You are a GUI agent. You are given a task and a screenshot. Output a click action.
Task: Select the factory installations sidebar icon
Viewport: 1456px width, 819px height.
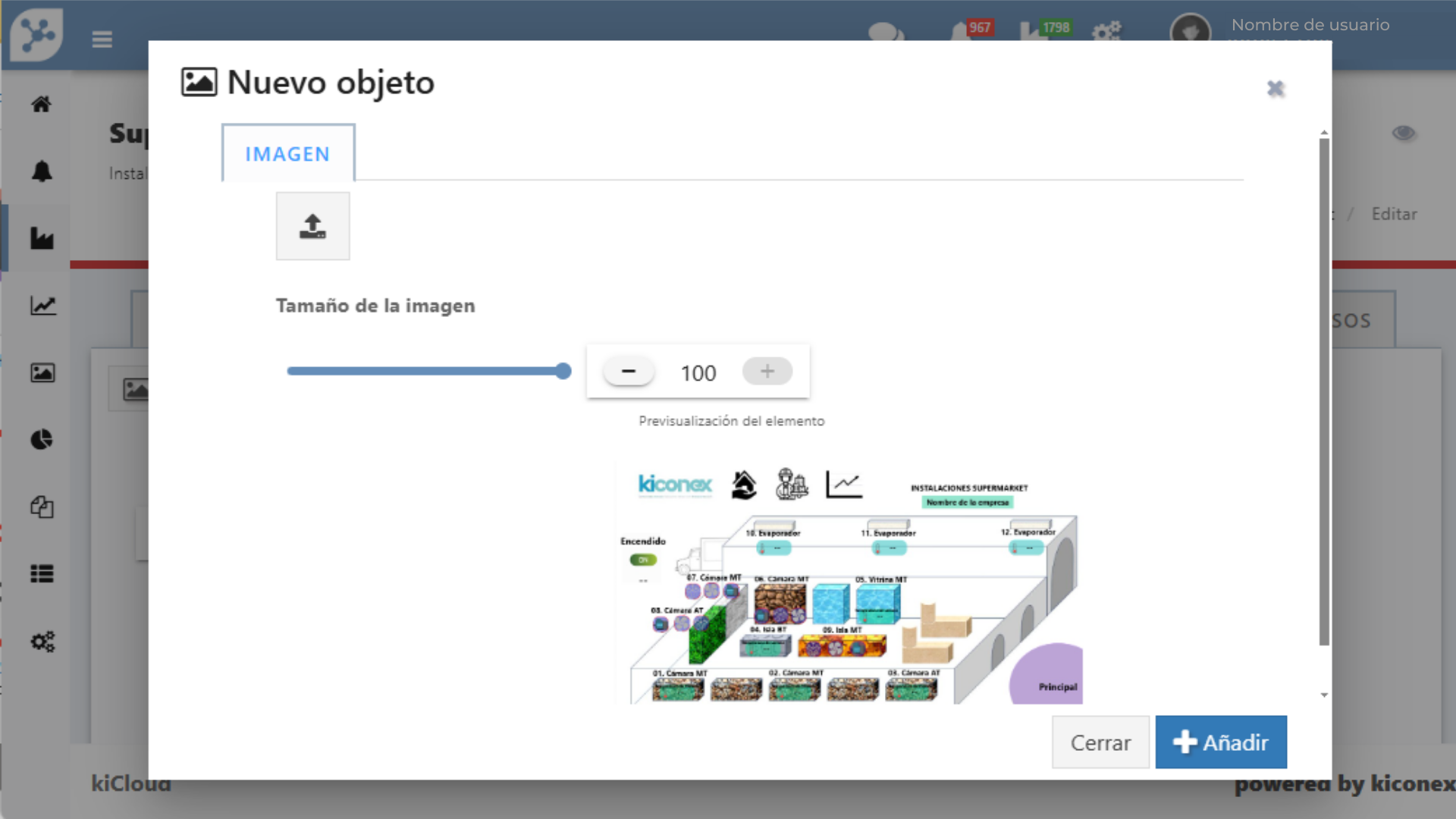click(42, 239)
